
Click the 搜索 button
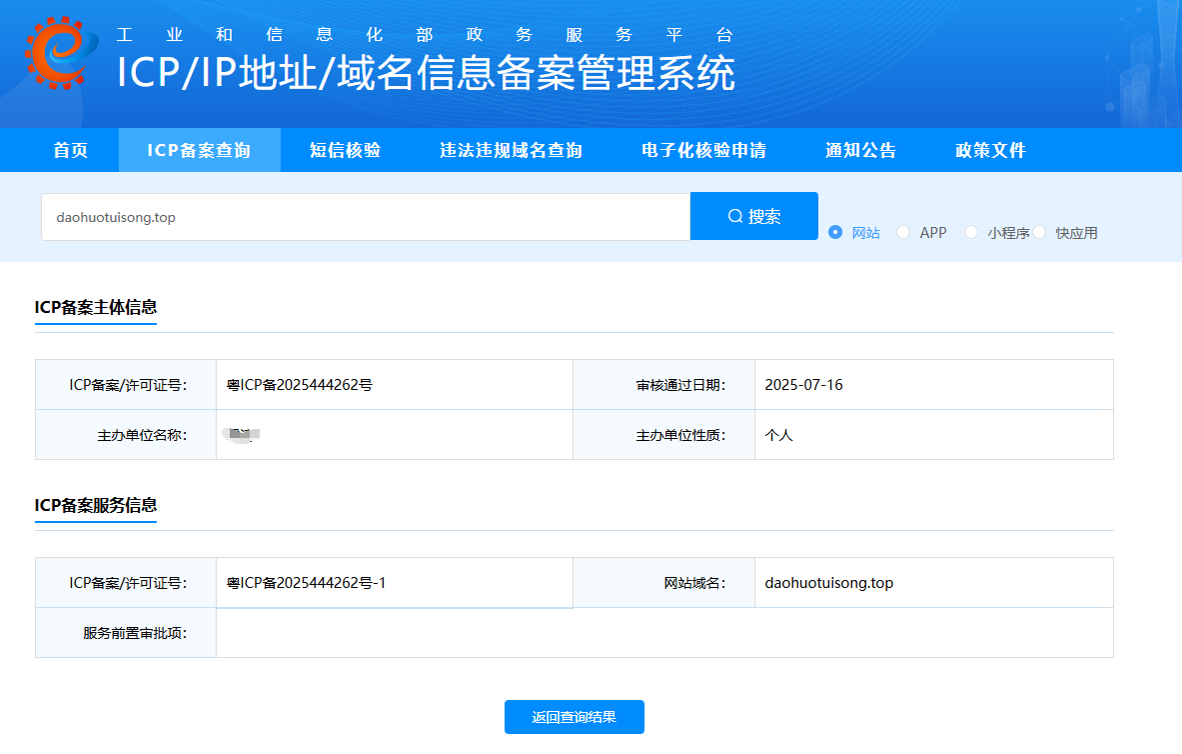[754, 216]
